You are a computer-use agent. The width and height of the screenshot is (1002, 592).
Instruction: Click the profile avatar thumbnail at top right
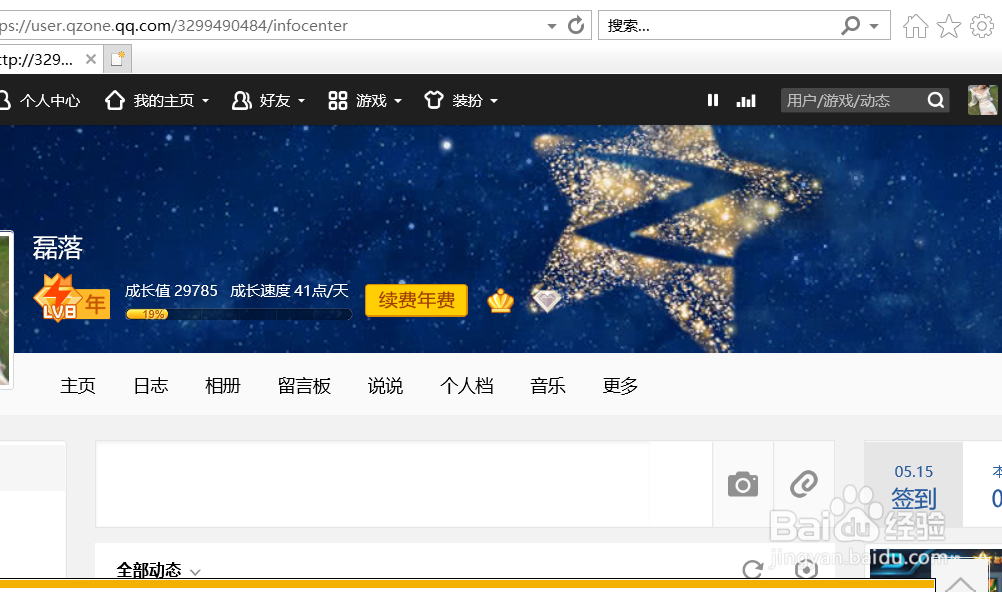(982, 100)
